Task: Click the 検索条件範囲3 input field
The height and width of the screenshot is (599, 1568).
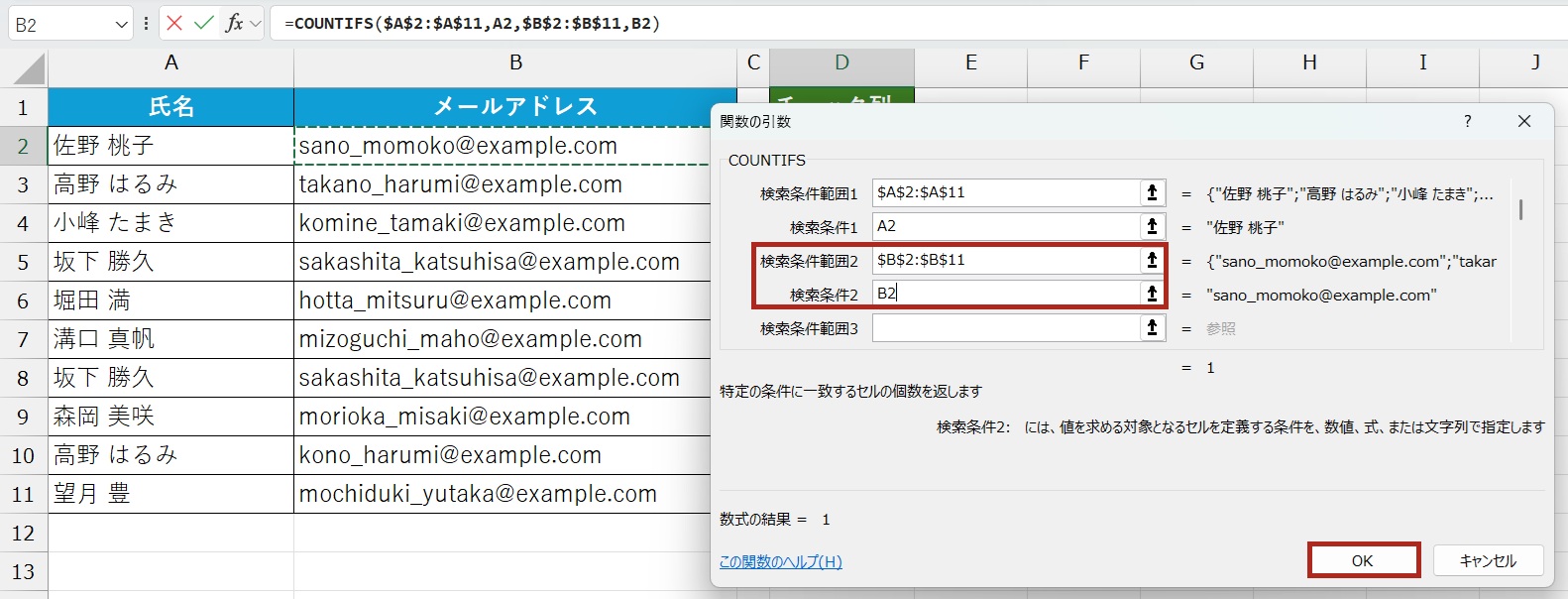Action: [1005, 328]
